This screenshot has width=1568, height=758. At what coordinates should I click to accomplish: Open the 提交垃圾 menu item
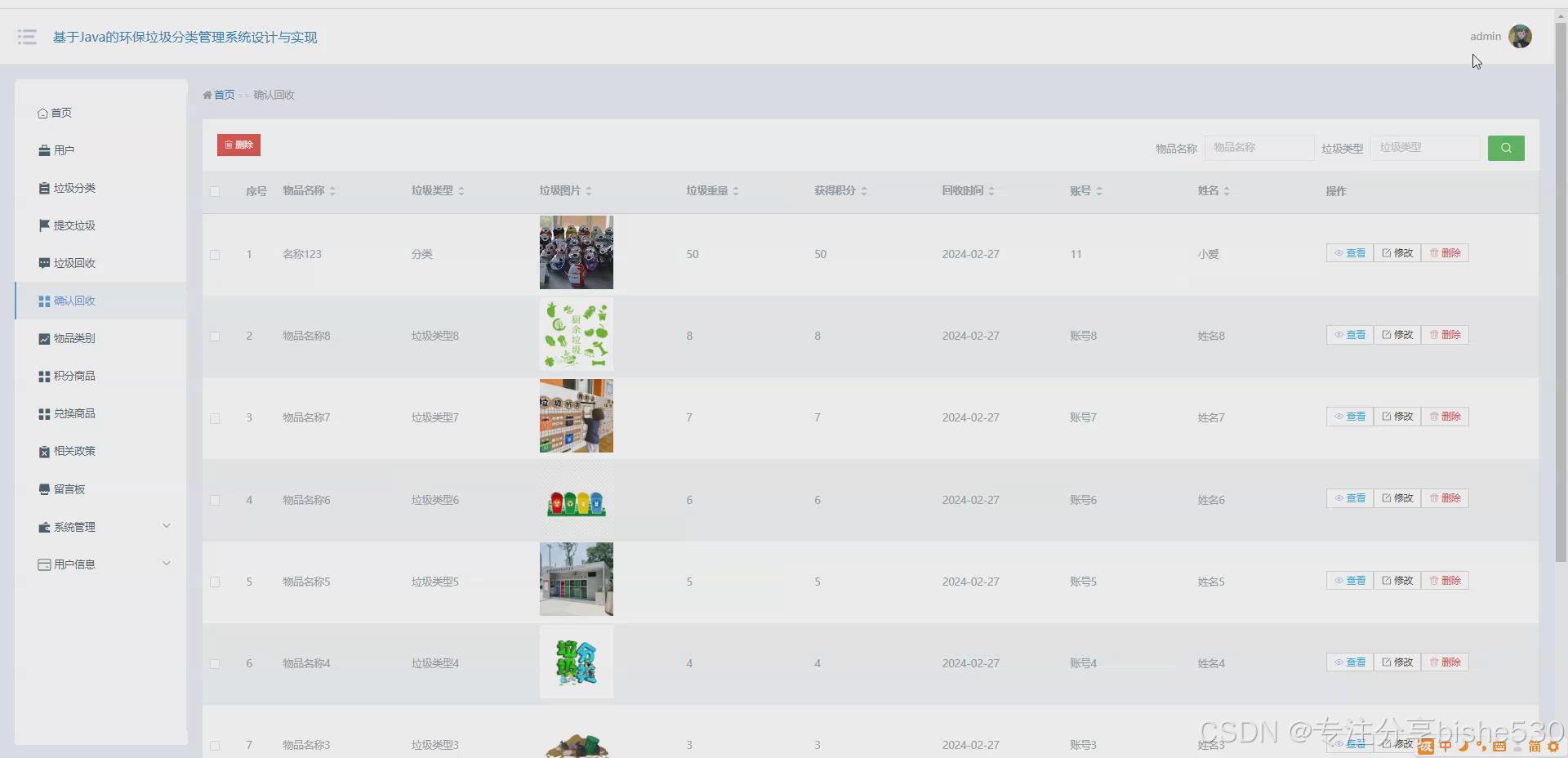point(101,225)
